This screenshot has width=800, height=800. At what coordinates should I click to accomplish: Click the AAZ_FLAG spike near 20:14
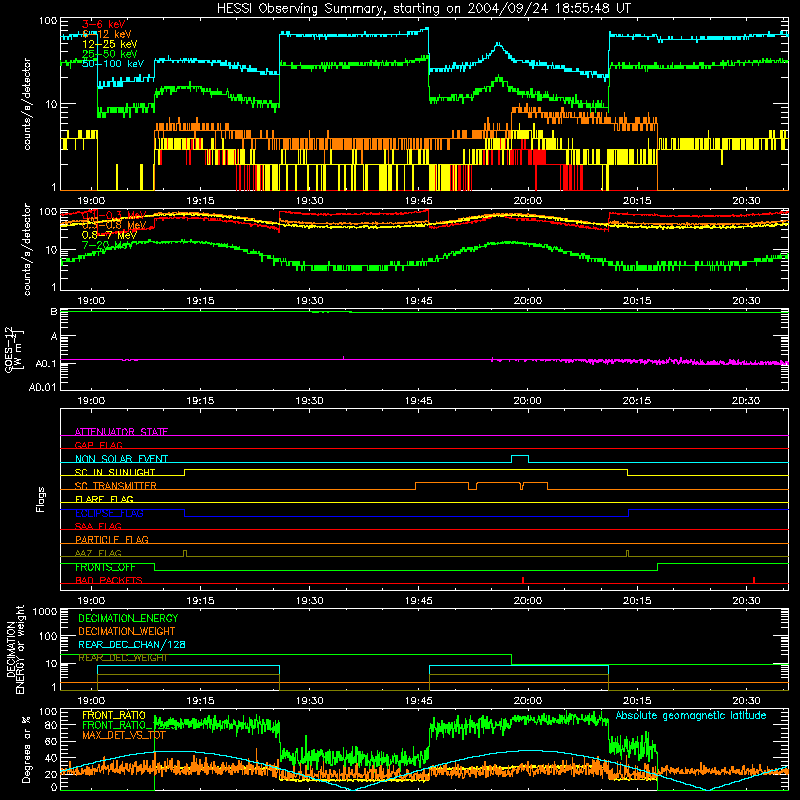628,554
